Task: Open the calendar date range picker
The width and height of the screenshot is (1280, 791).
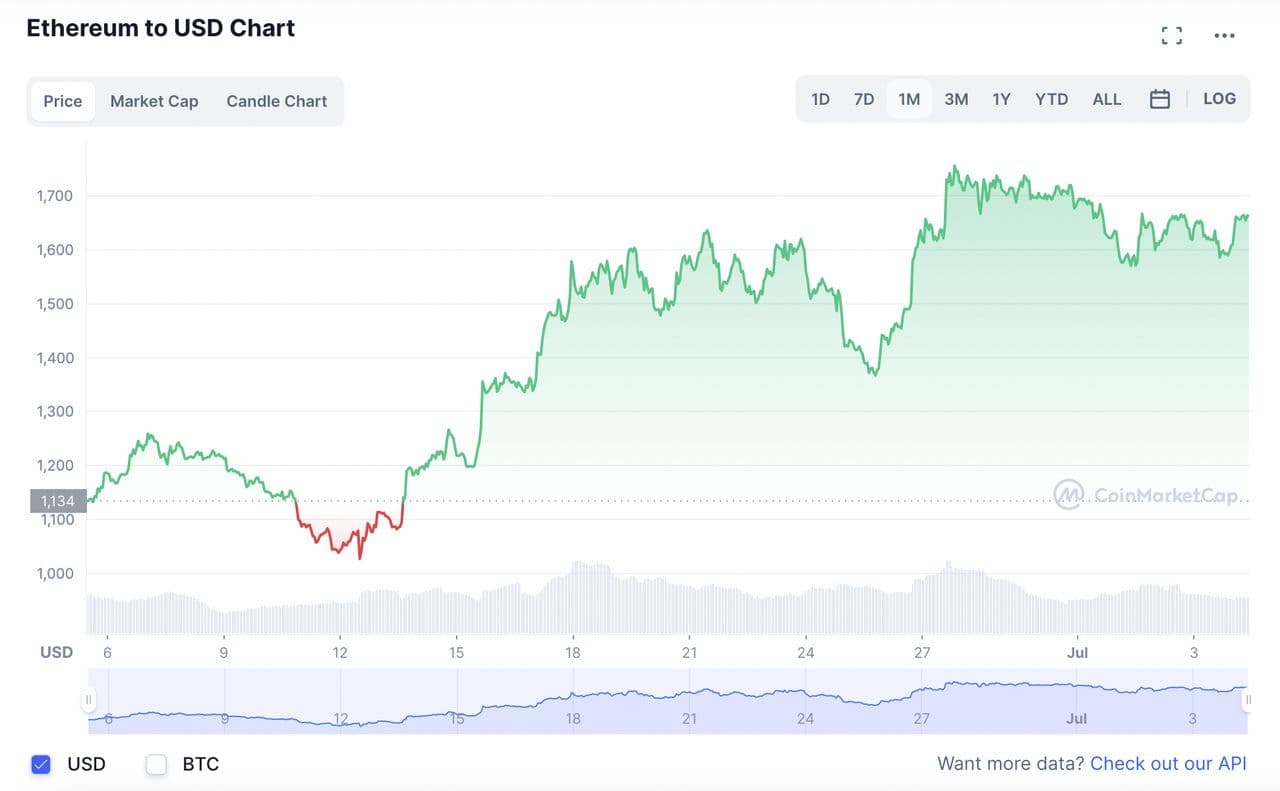Action: click(x=1160, y=99)
